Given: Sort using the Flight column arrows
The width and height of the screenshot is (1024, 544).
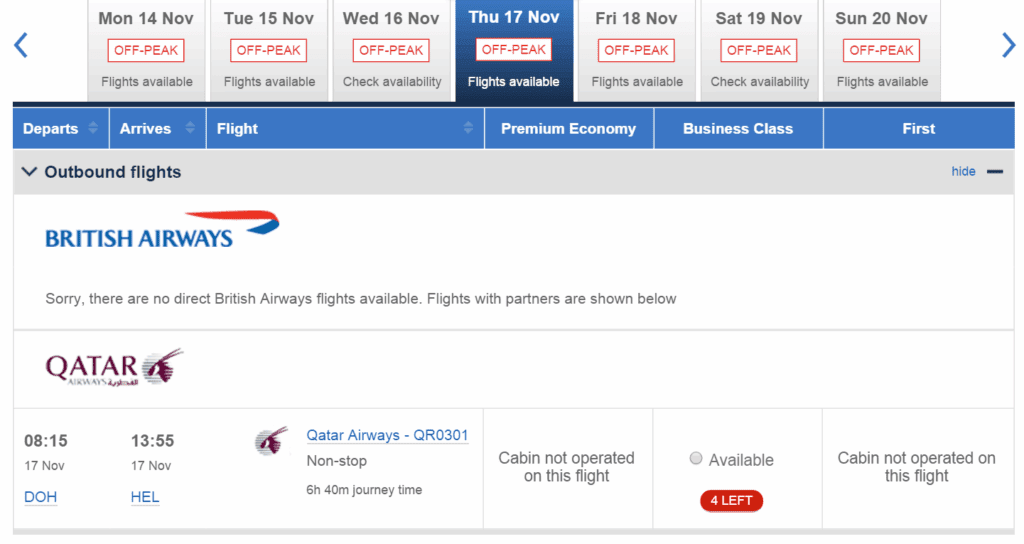Looking at the screenshot, I should (x=468, y=128).
